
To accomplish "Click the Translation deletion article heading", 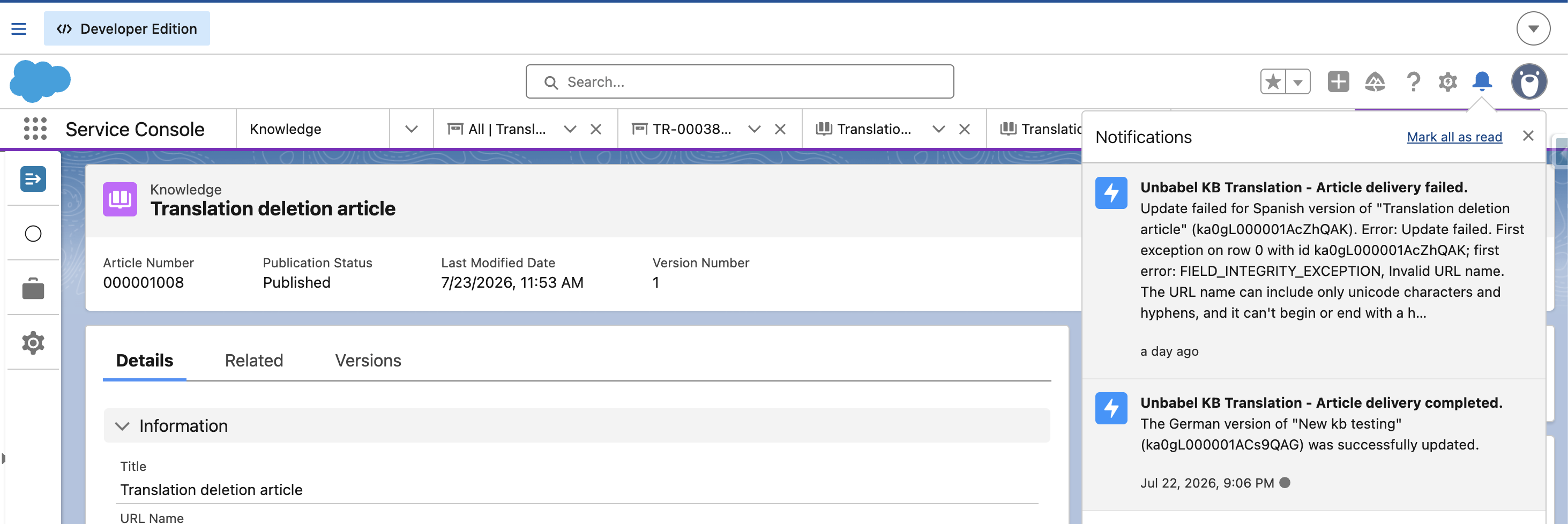I will click(273, 209).
